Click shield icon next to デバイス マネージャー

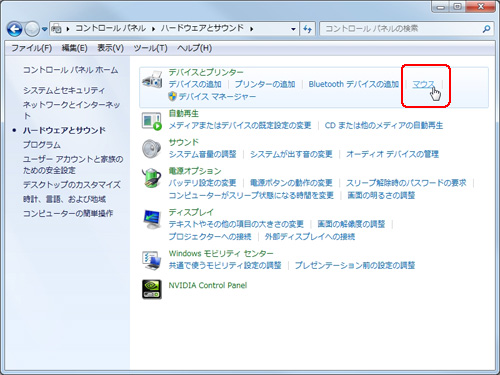point(172,97)
